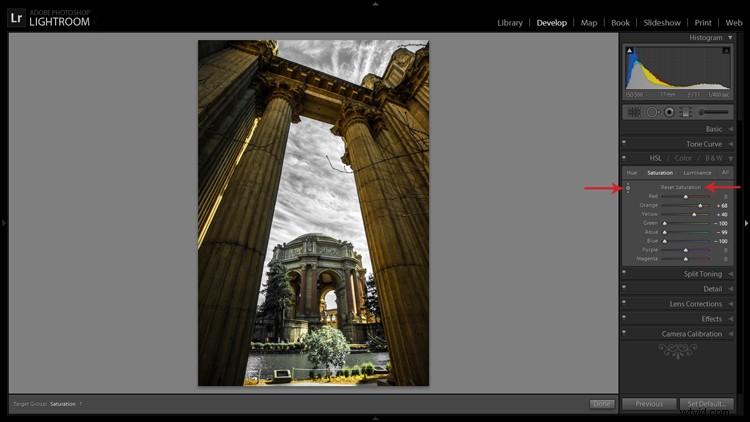Toggle the Lens Corrections panel switch
Viewport: 750px width, 422px height.
click(624, 303)
